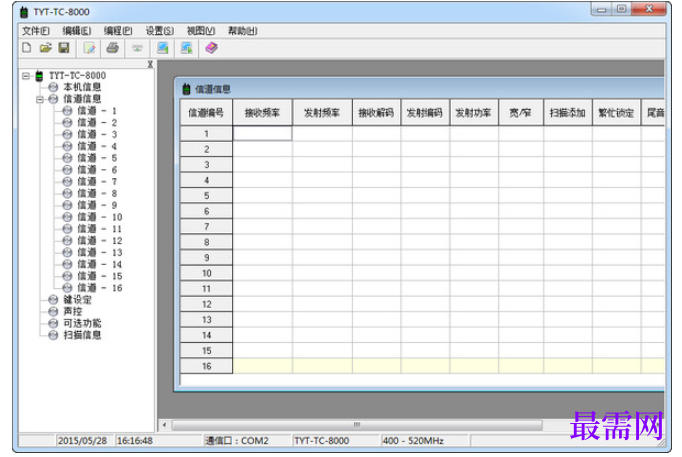The image size is (682, 457).
Task: Select row header 3 in the channel table
Action: coord(206,165)
